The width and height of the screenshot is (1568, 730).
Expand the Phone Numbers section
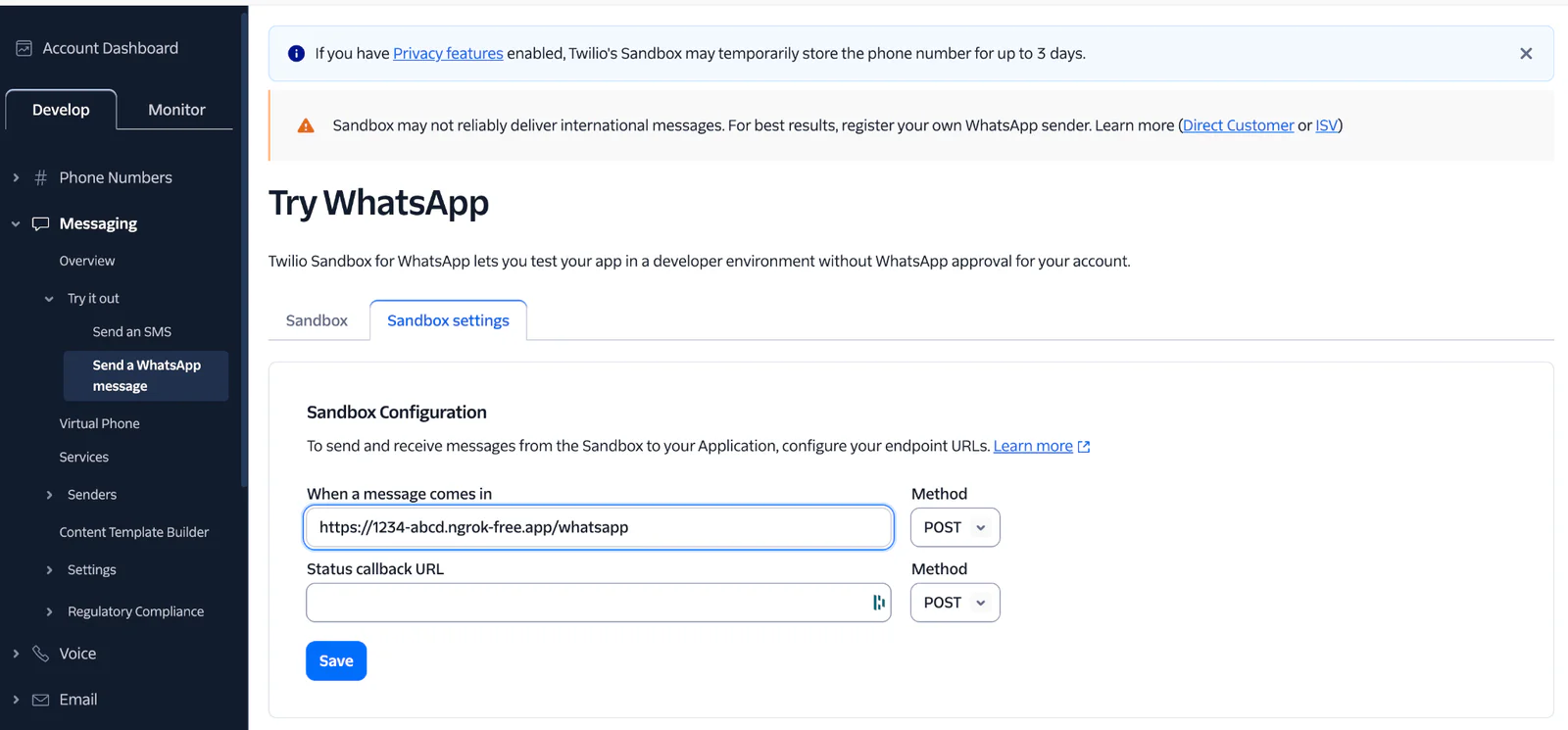16,177
